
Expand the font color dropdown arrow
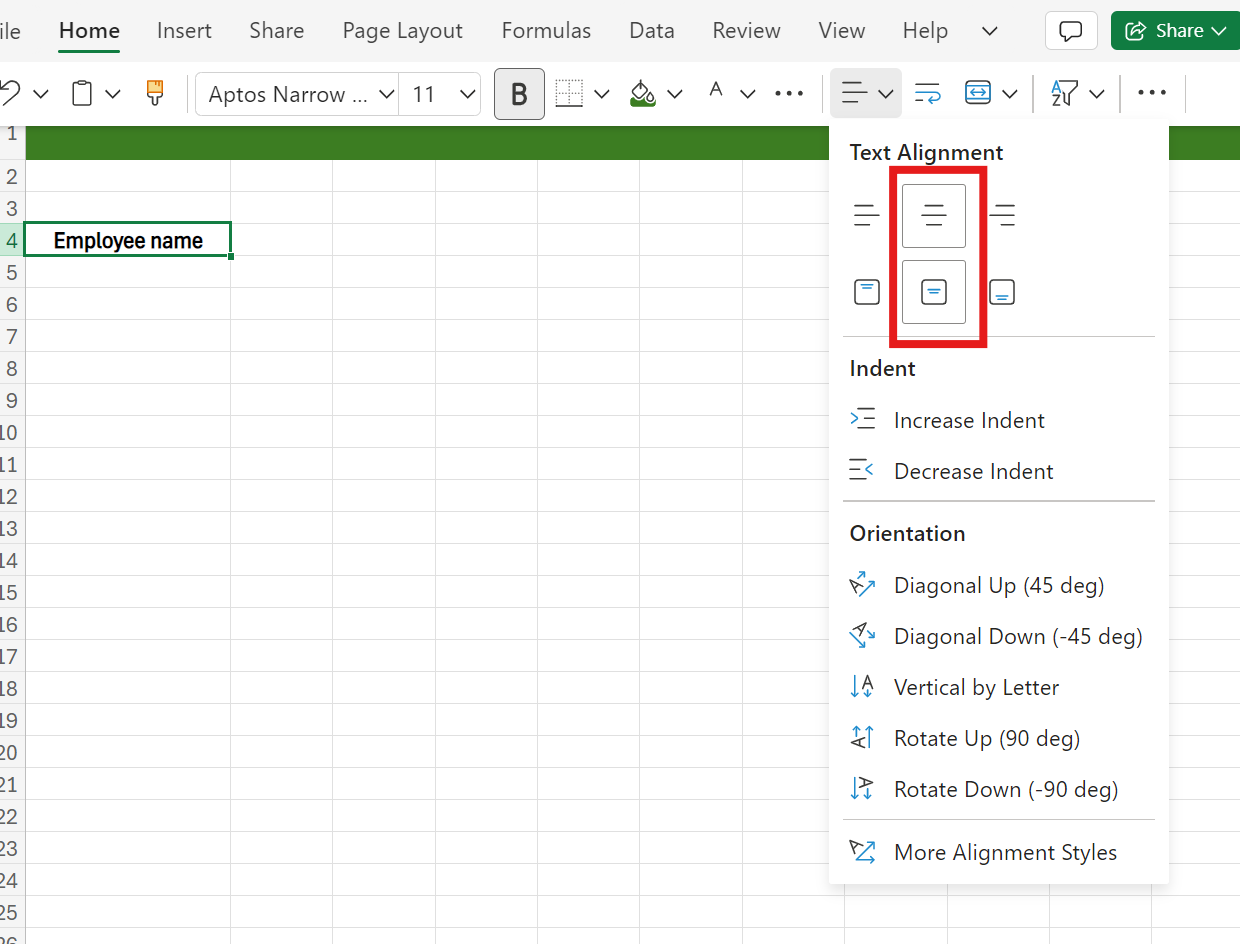(747, 94)
